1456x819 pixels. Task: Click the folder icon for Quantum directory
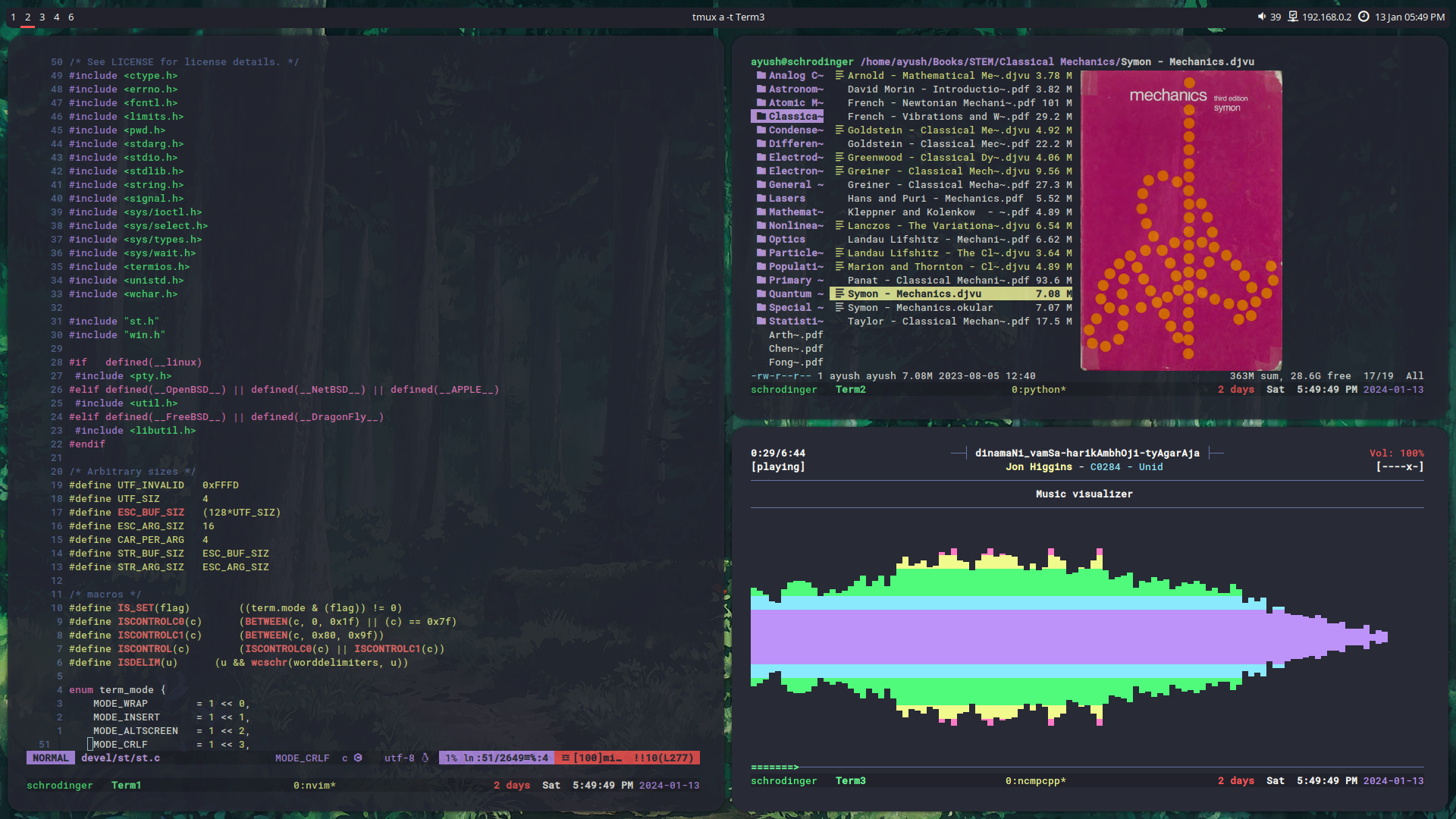761,293
